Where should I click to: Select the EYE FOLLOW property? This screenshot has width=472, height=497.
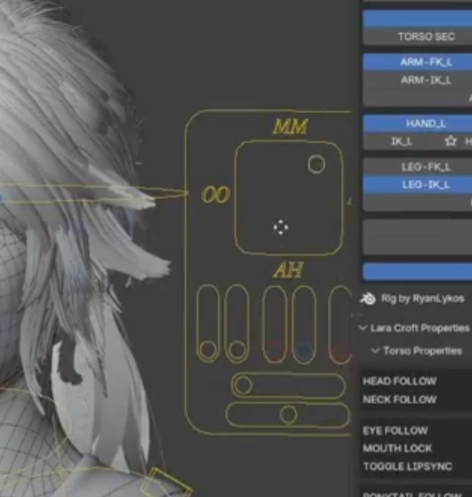tap(395, 431)
